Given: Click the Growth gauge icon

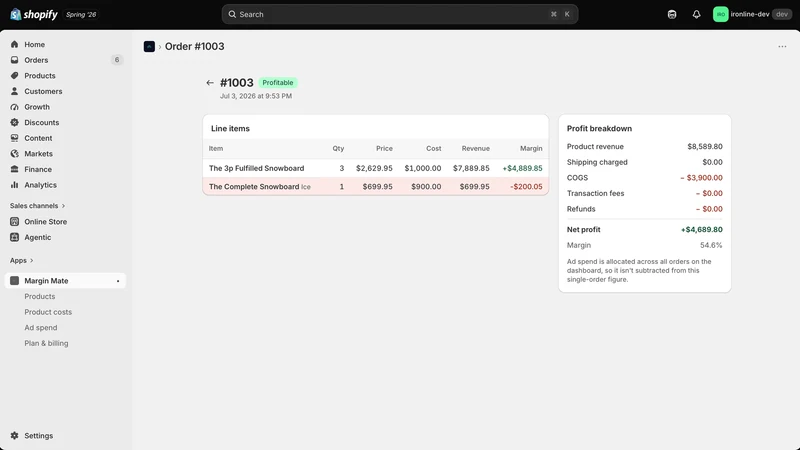Looking at the screenshot, I should [14, 107].
